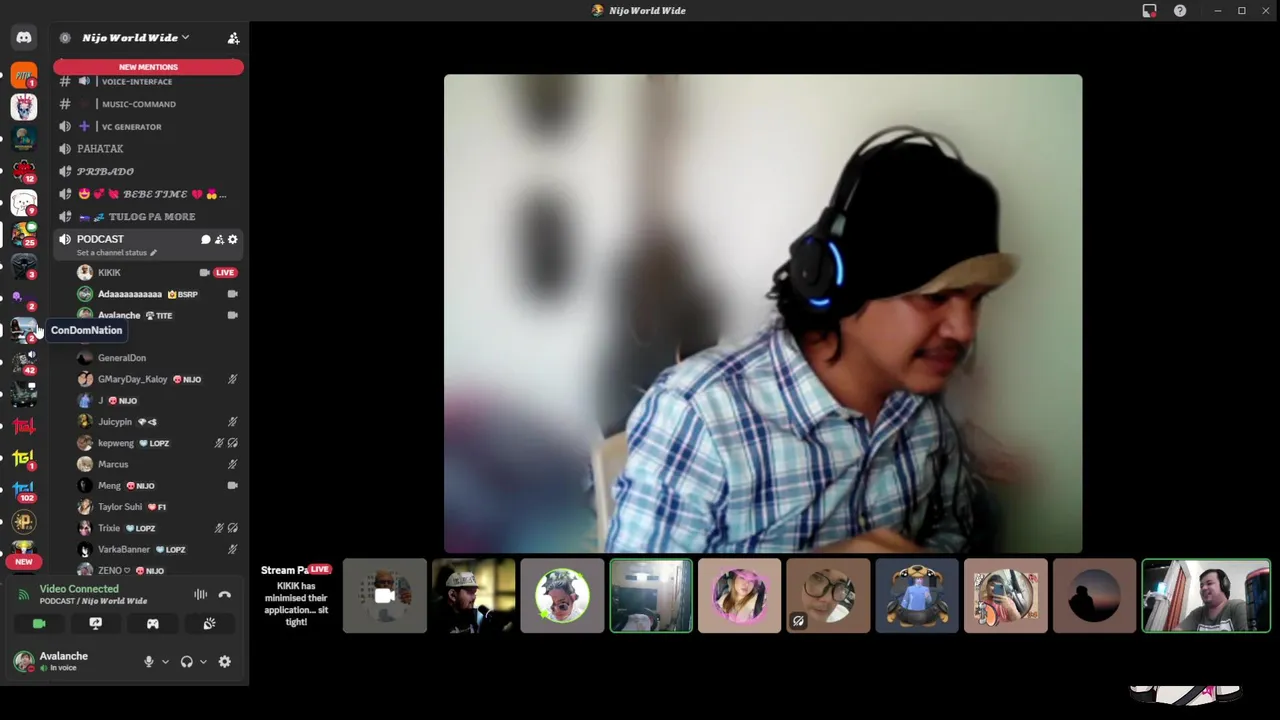Click PODCAST channel invite people icon
Screen dimensions: 1280x720
pyautogui.click(x=219, y=240)
